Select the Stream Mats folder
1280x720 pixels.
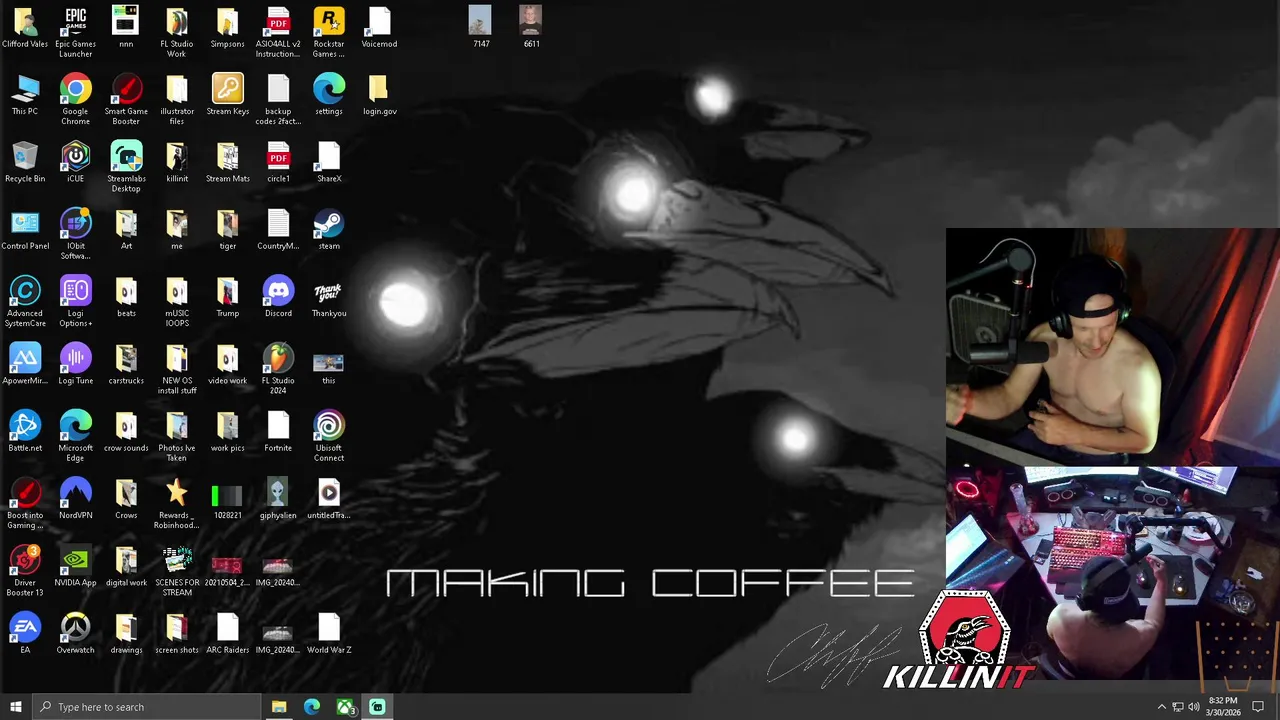[x=227, y=162]
